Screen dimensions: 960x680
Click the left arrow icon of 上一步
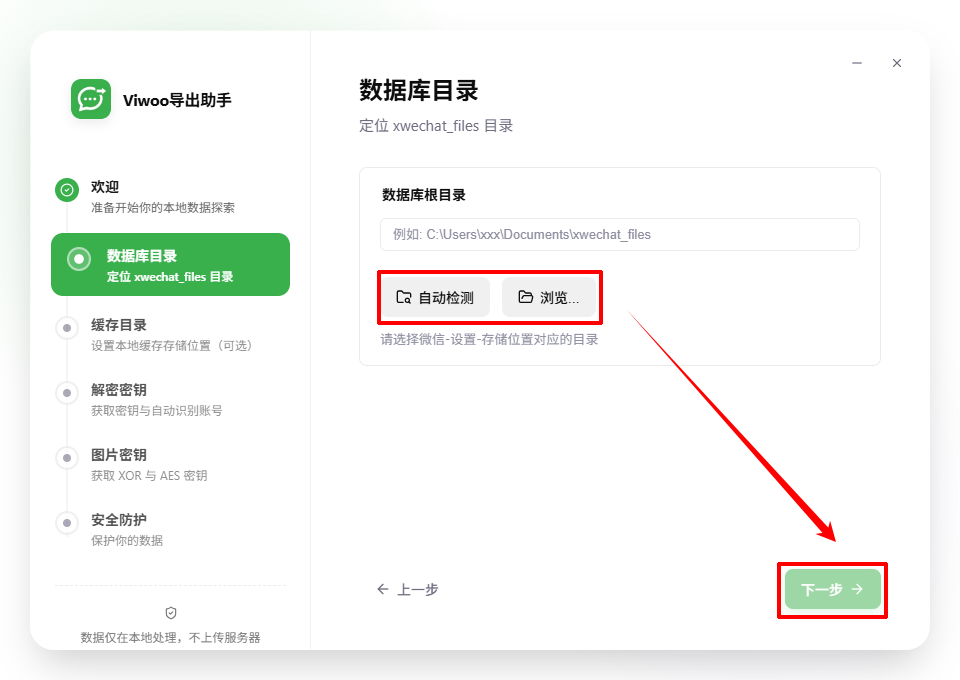coord(383,589)
